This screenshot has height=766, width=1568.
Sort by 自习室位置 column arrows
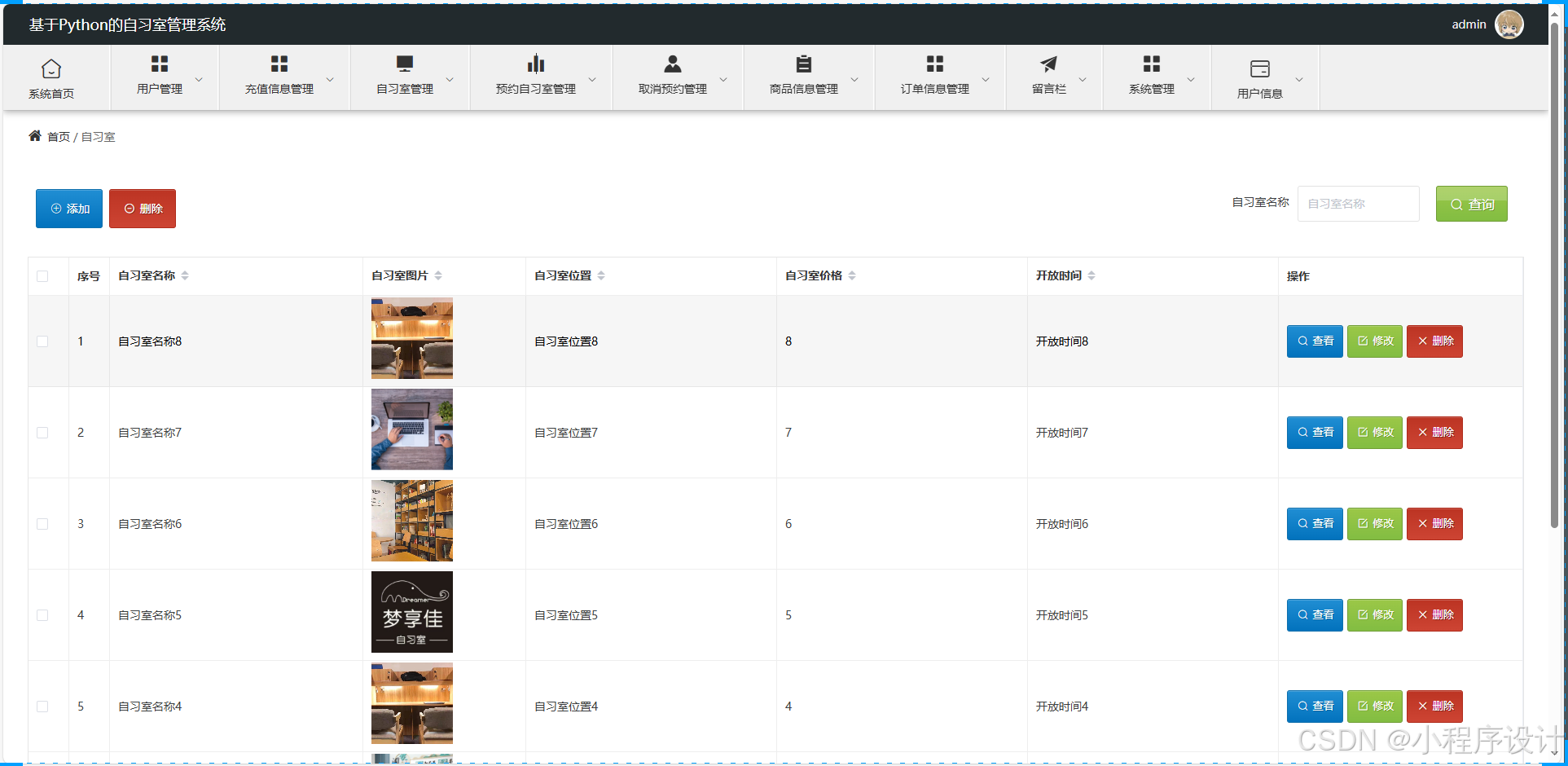click(x=601, y=275)
